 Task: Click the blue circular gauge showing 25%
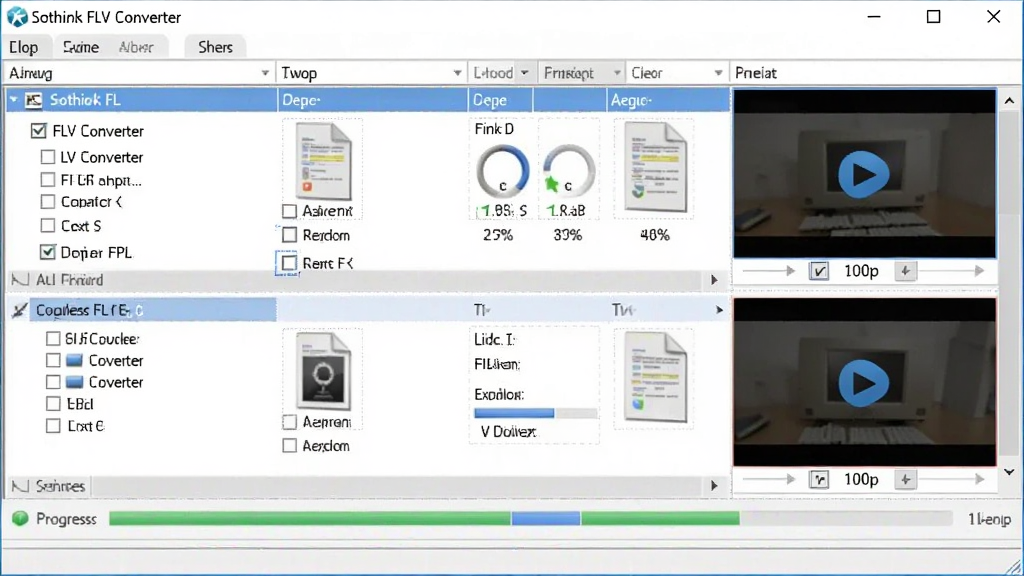coord(502,172)
